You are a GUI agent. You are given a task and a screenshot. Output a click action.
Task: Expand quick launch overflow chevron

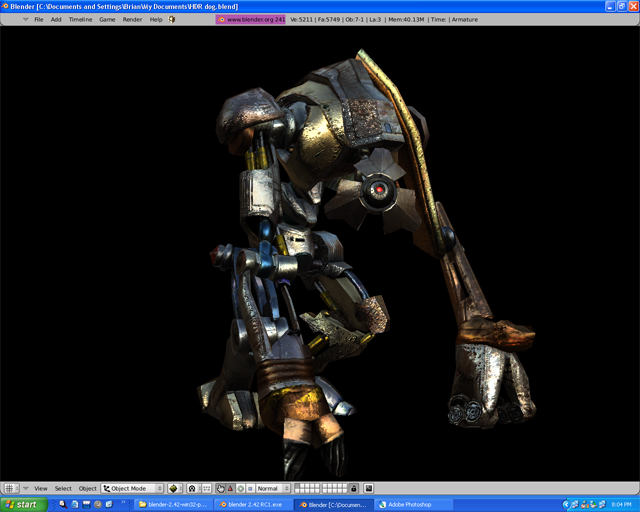pos(123,502)
